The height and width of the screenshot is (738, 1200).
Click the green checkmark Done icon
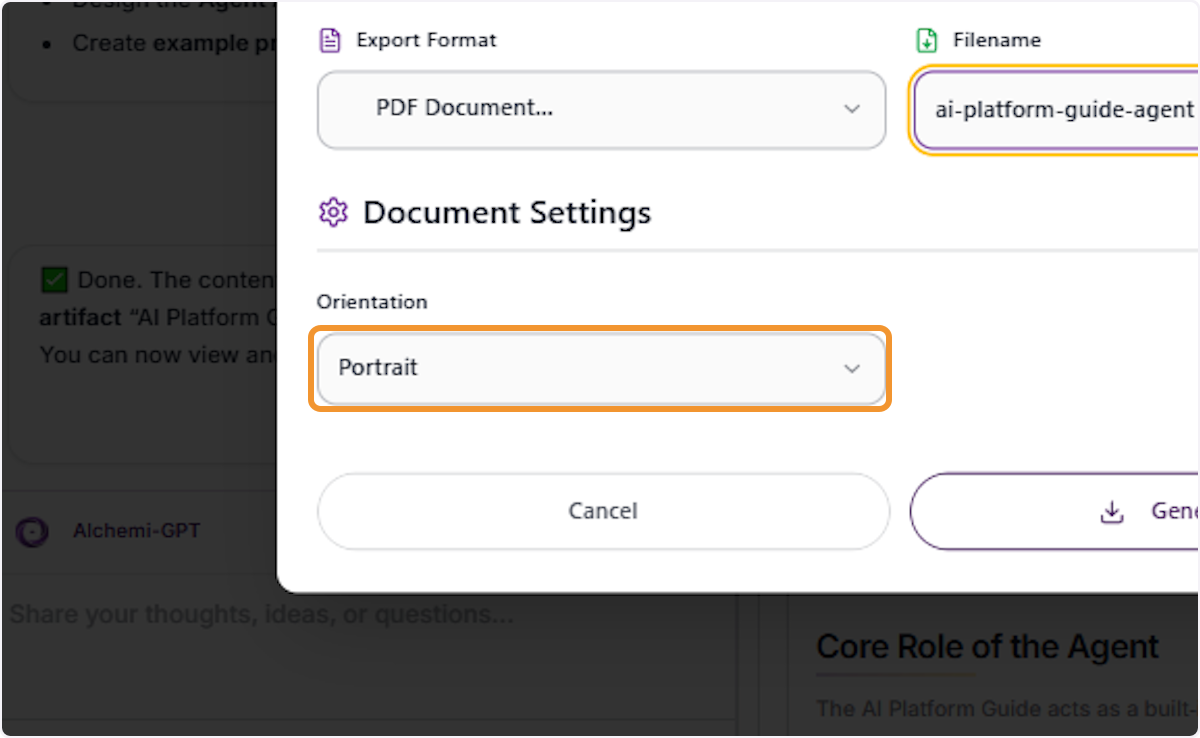click(x=54, y=279)
